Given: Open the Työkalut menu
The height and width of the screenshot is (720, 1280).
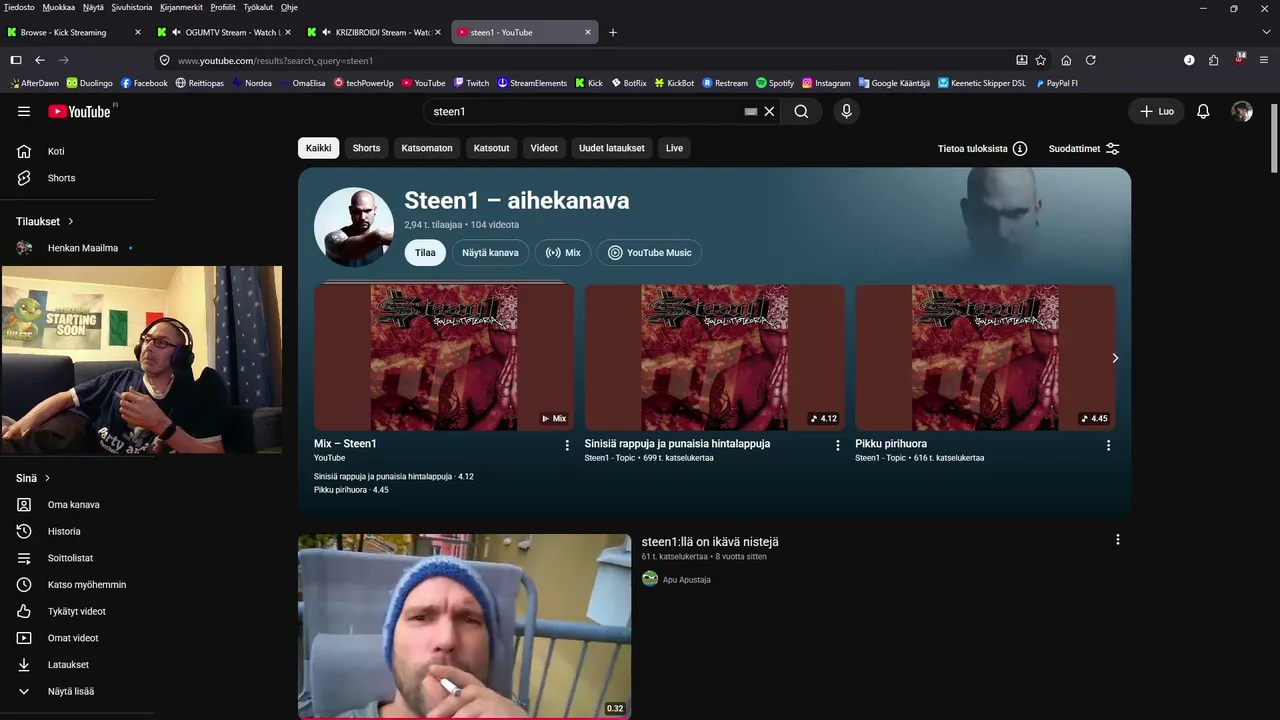Looking at the screenshot, I should [x=258, y=7].
